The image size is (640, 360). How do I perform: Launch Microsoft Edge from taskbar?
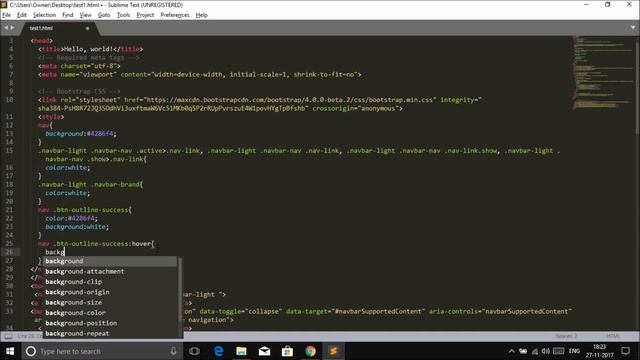tap(218, 351)
